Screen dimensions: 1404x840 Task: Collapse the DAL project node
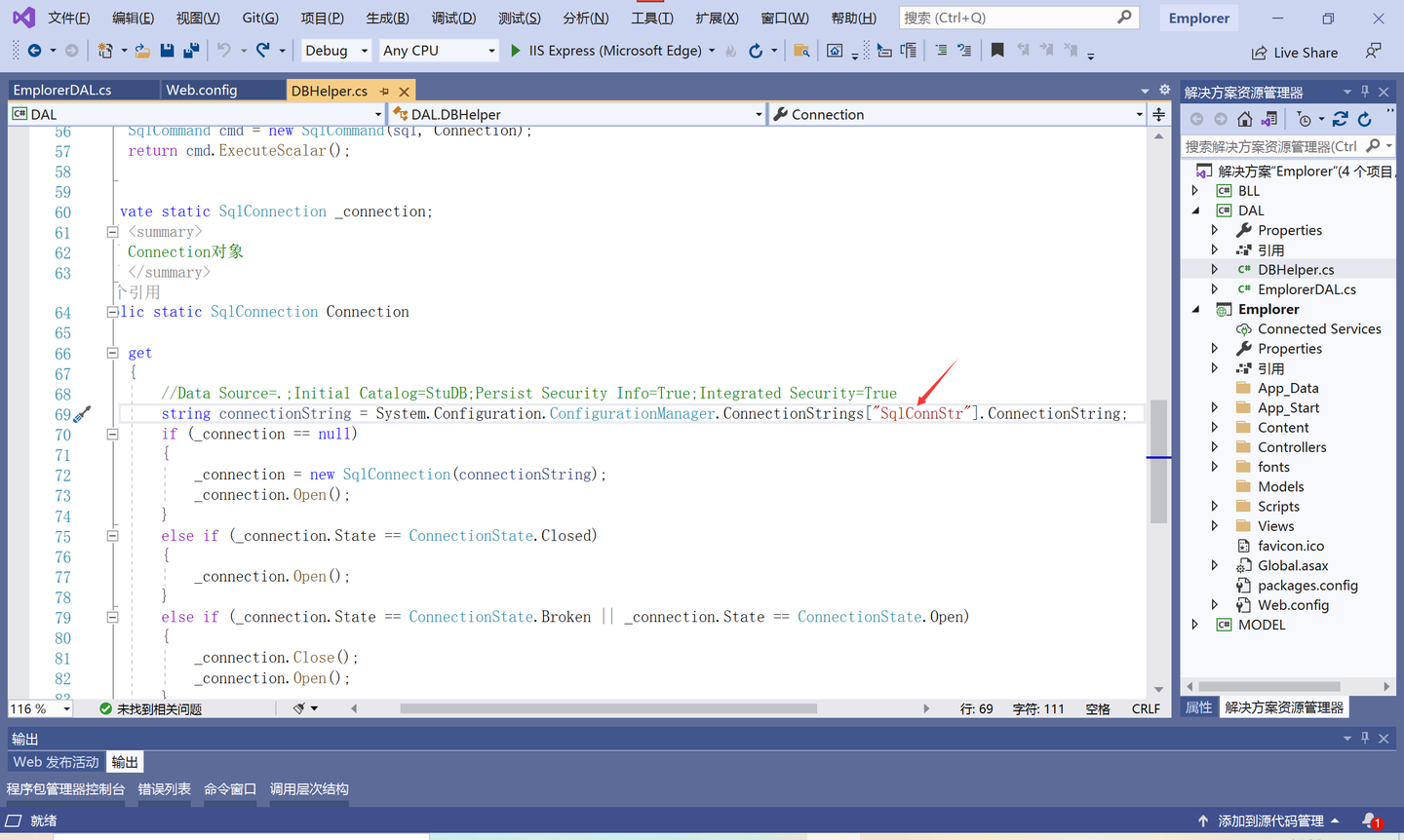point(1195,210)
